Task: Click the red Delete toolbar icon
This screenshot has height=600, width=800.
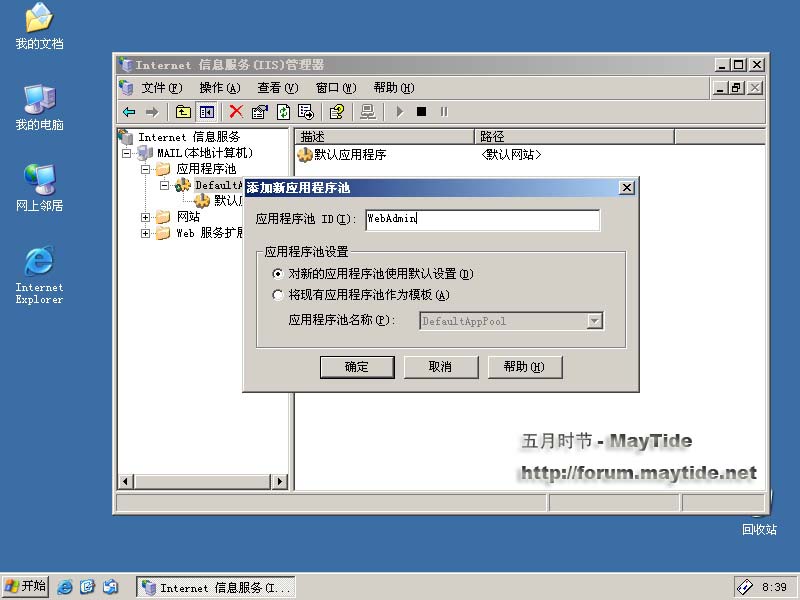Action: [x=236, y=112]
